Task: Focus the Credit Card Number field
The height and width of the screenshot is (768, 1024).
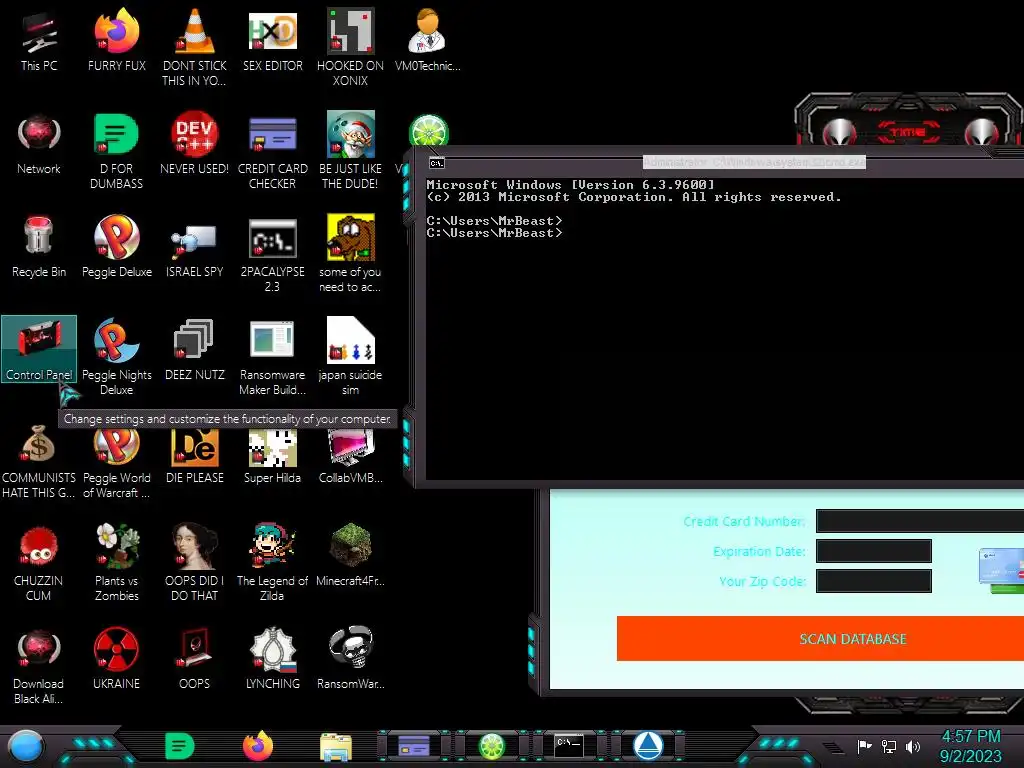Action: tap(920, 521)
